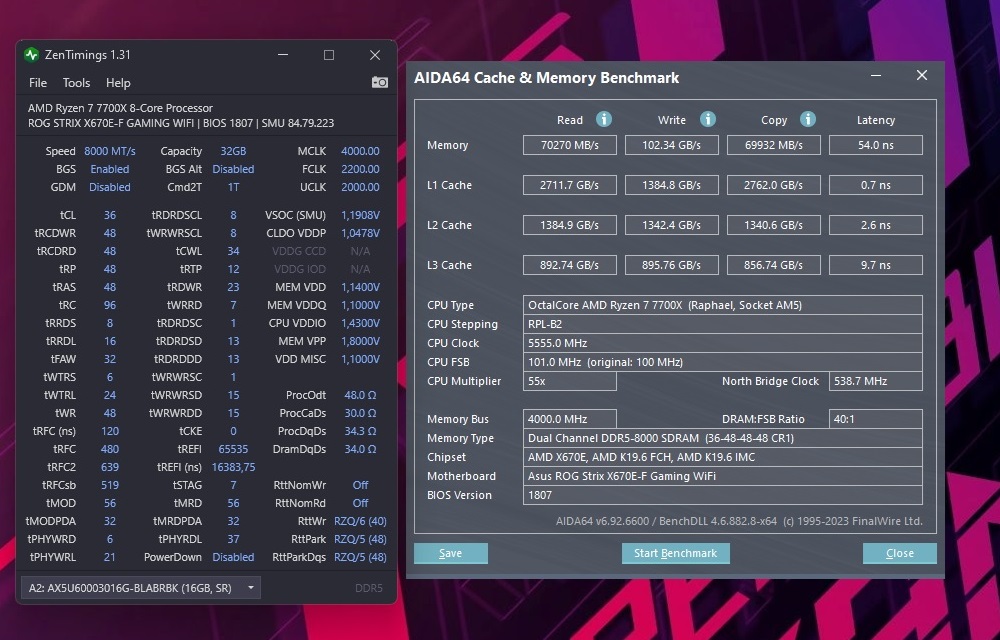The height and width of the screenshot is (640, 1000).
Task: Click the L1 Cache Latency value 0.7 ns
Action: click(876, 185)
